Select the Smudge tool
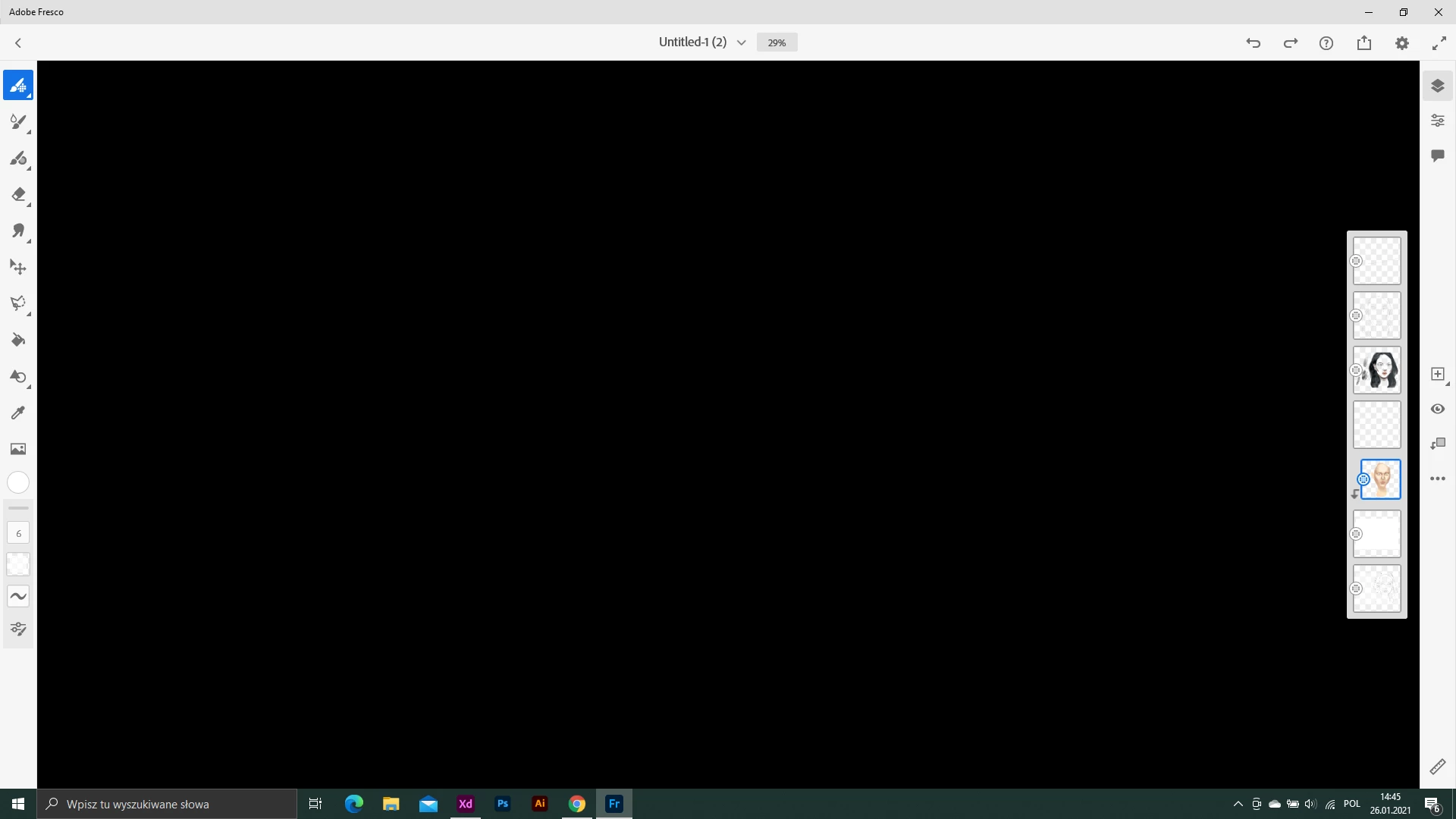This screenshot has height=819, width=1456. 18,231
